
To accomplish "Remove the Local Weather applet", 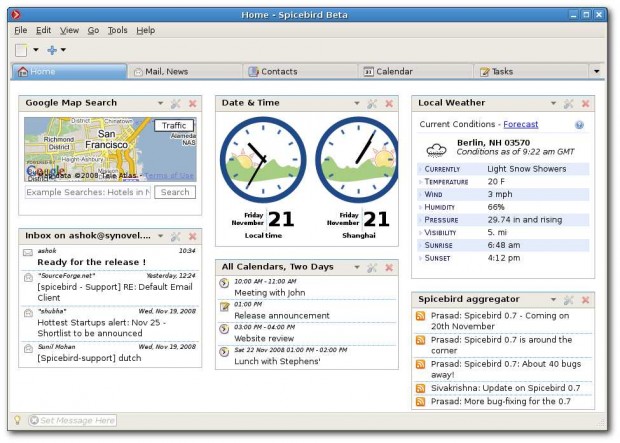I will pyautogui.click(x=586, y=104).
